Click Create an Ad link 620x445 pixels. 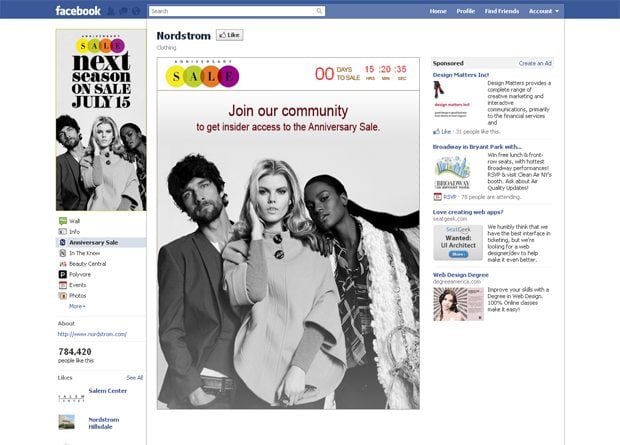pyautogui.click(x=535, y=63)
